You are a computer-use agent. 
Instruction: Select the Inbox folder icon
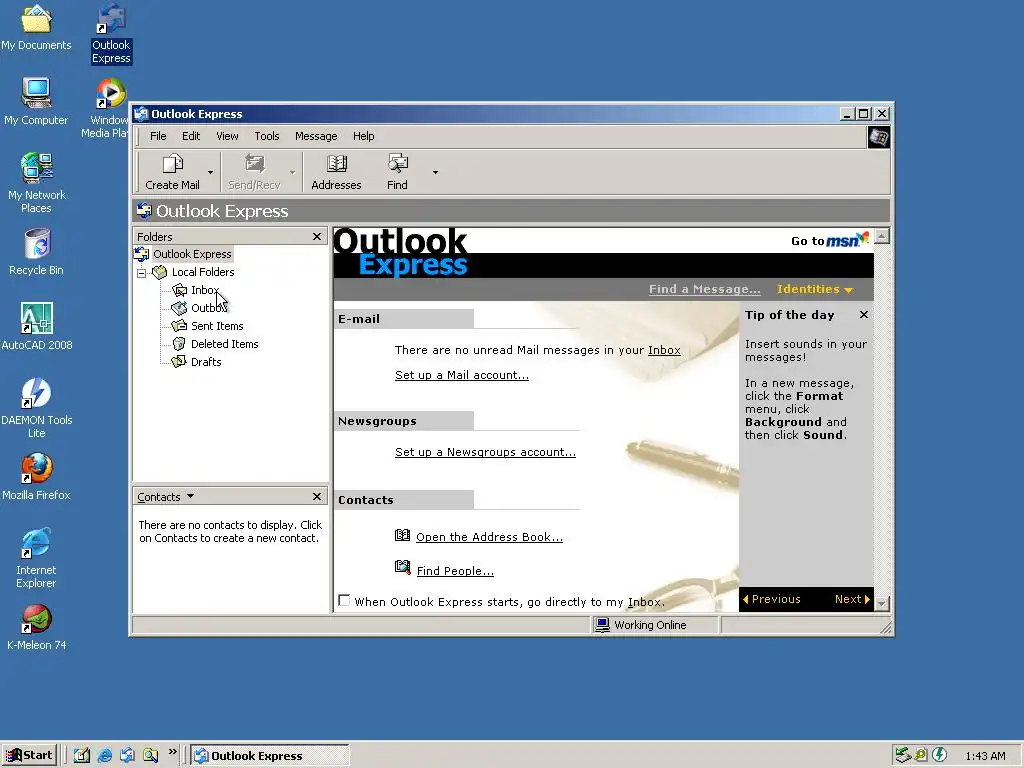coord(180,290)
